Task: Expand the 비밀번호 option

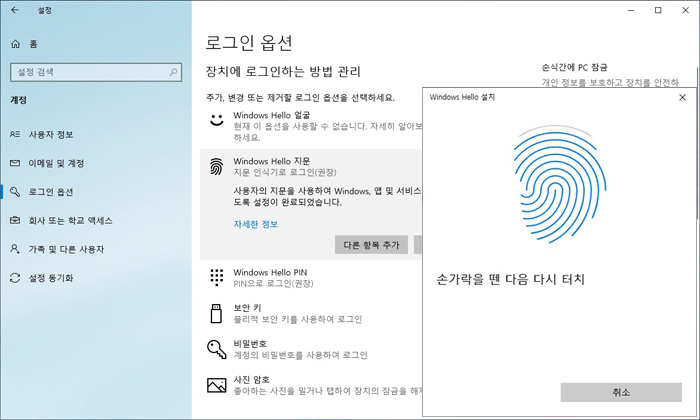Action: 311,349
